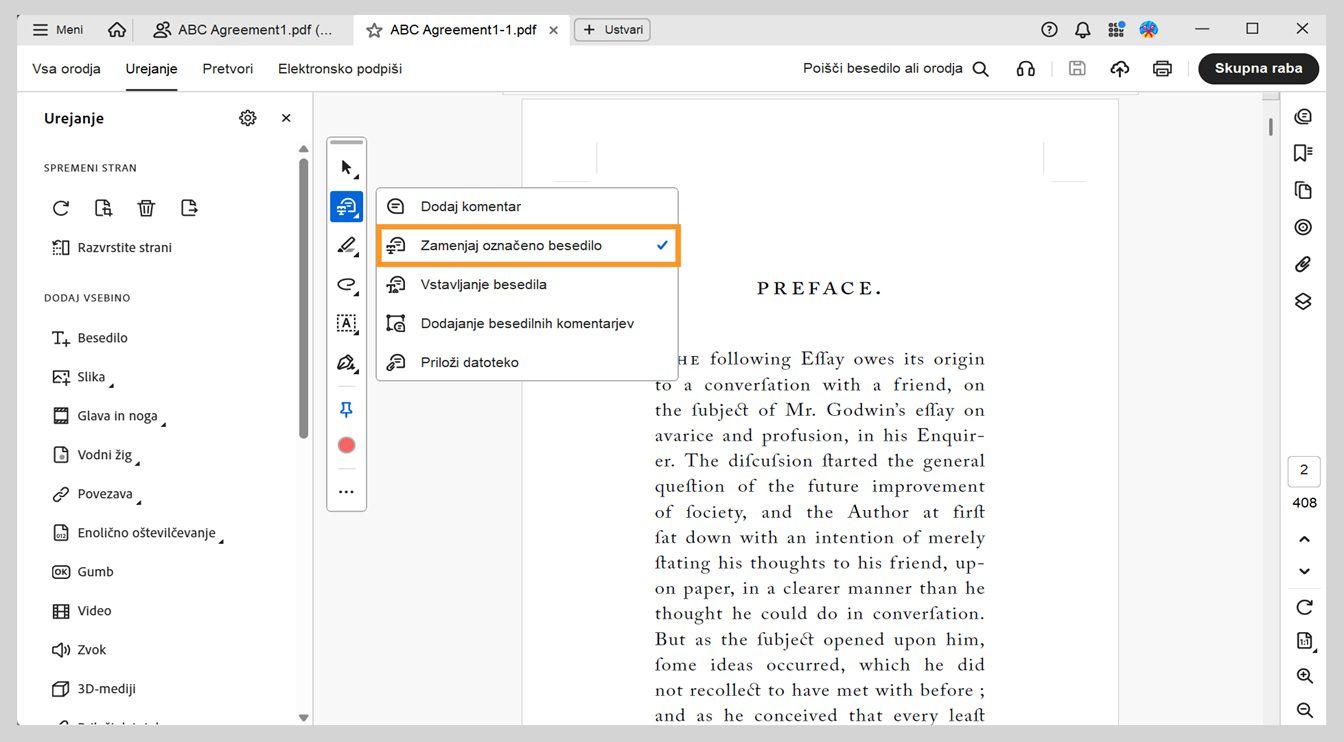
Task: Click the Skupna raba share button
Action: pos(1258,69)
